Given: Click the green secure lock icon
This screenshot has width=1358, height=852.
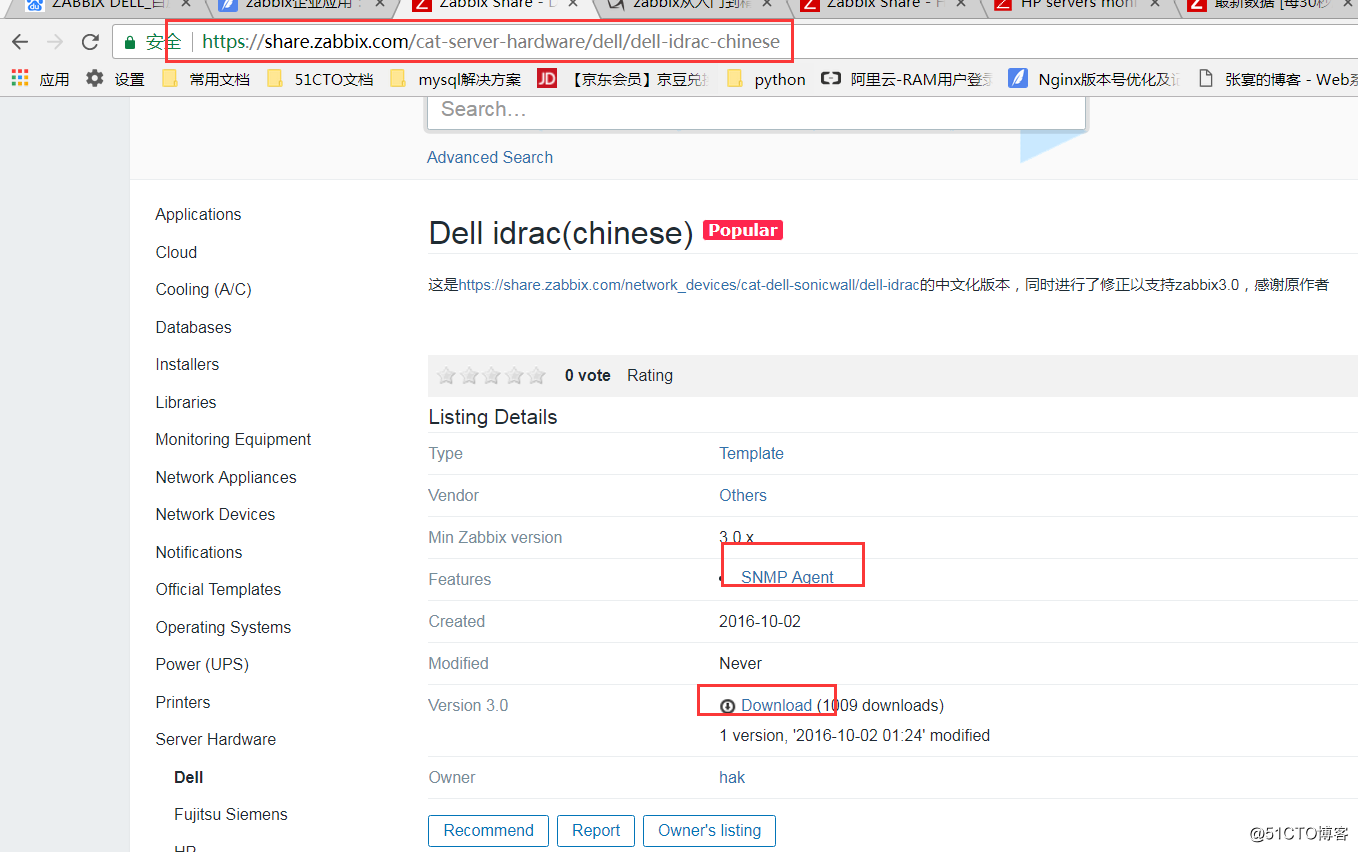Looking at the screenshot, I should click(x=130, y=43).
